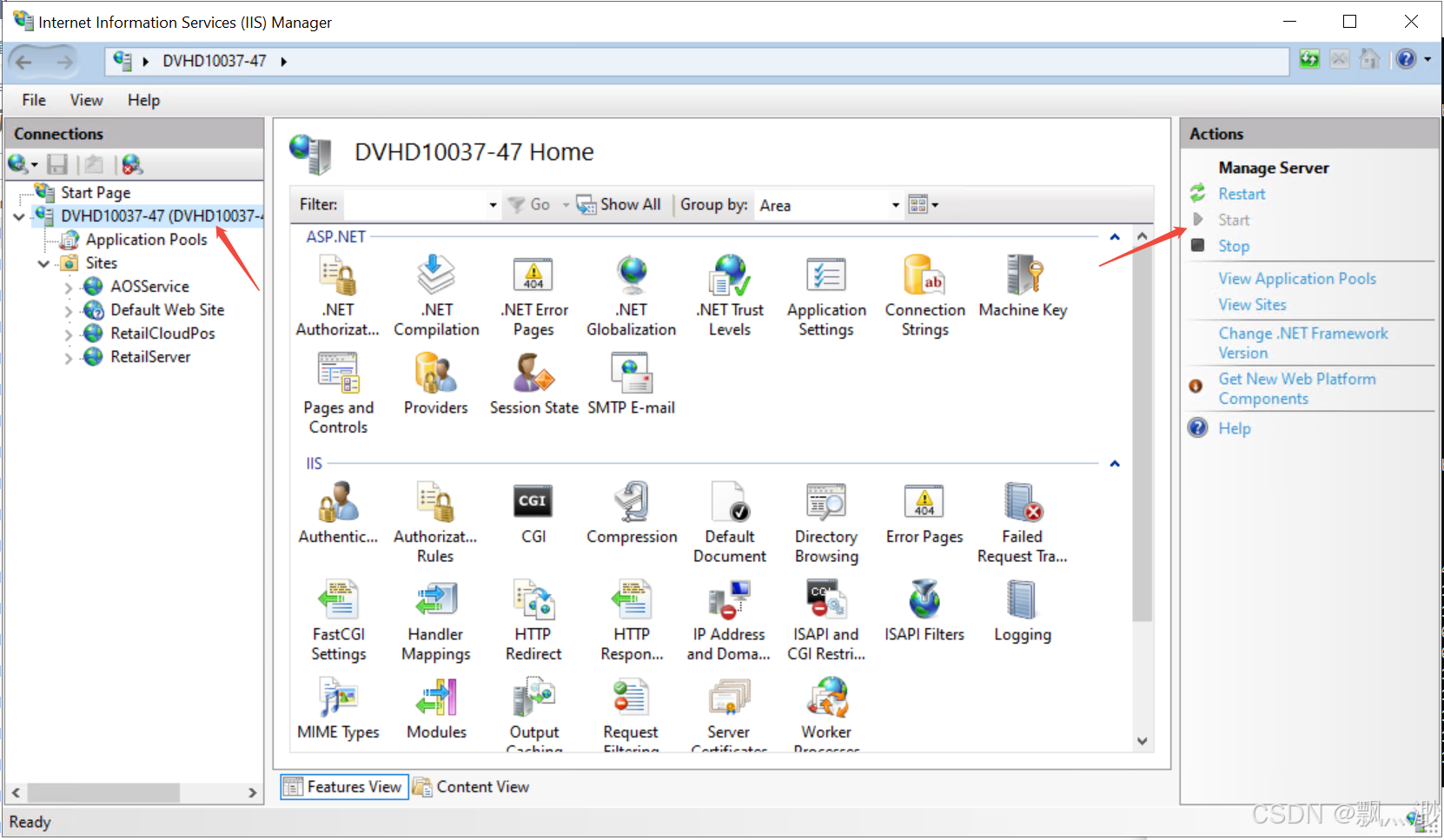Collapse the DVHD10037-47 server node
This screenshot has height=840, width=1444.
click(19, 216)
